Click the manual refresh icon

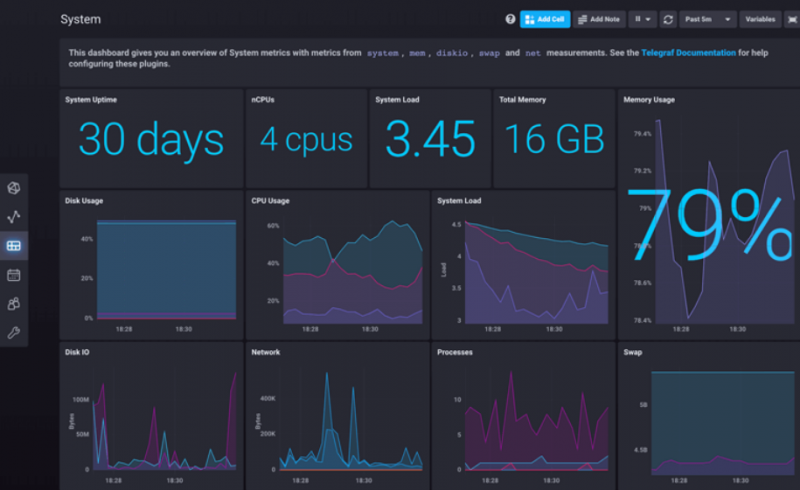click(668, 19)
